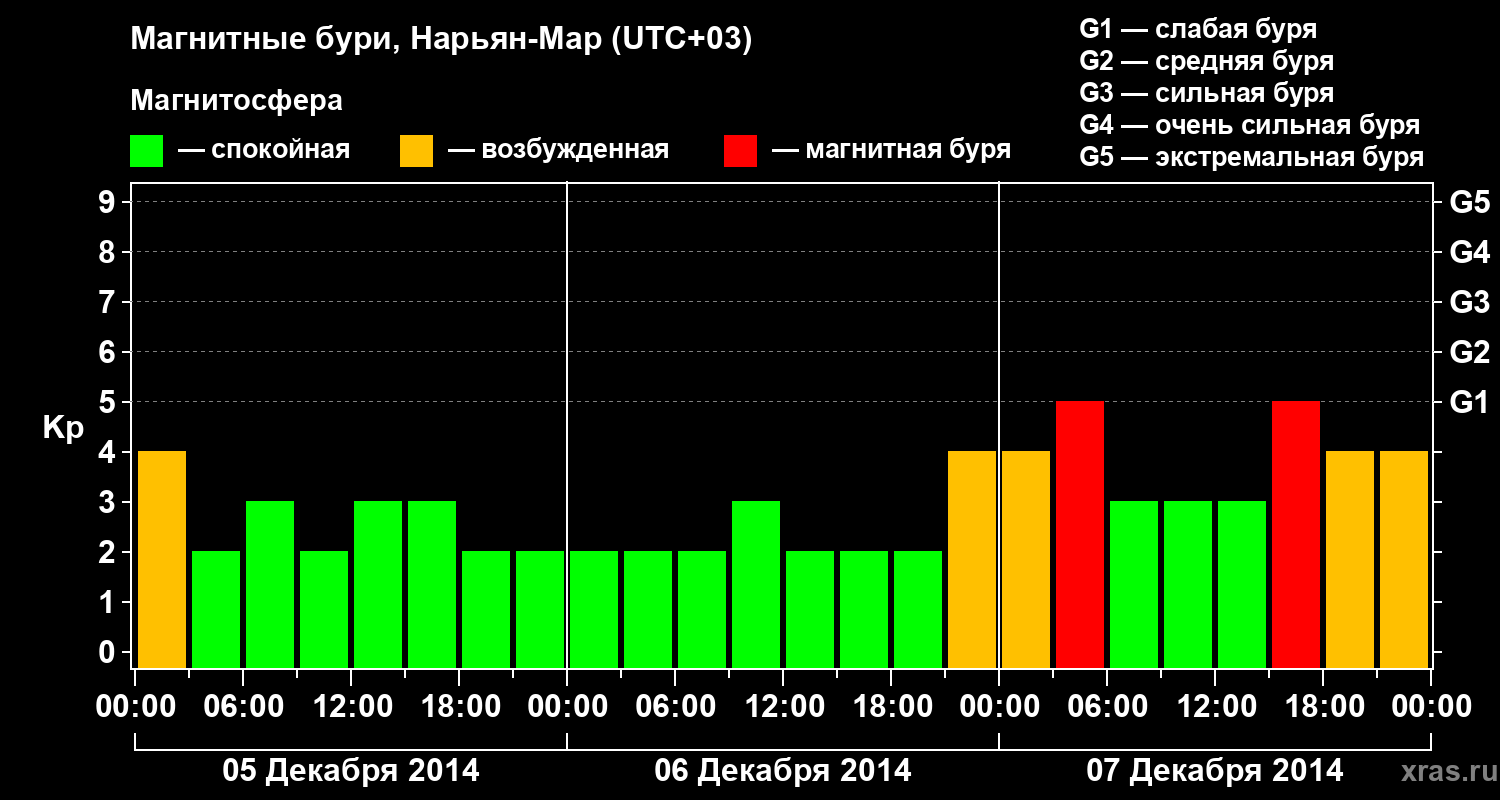Click the green 'спокойная' legend swatch
Screen dimensions: 1500x800
147,151
